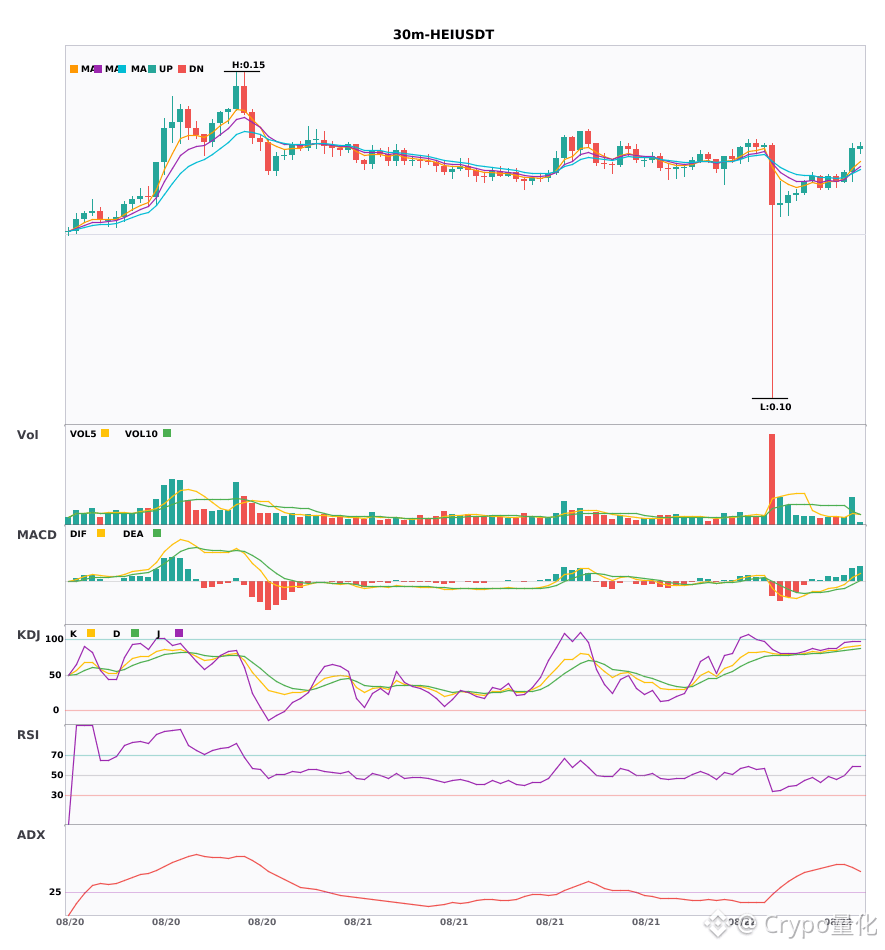Click the 30 level on RSI axis
The height and width of the screenshot is (950, 885).
point(57,795)
